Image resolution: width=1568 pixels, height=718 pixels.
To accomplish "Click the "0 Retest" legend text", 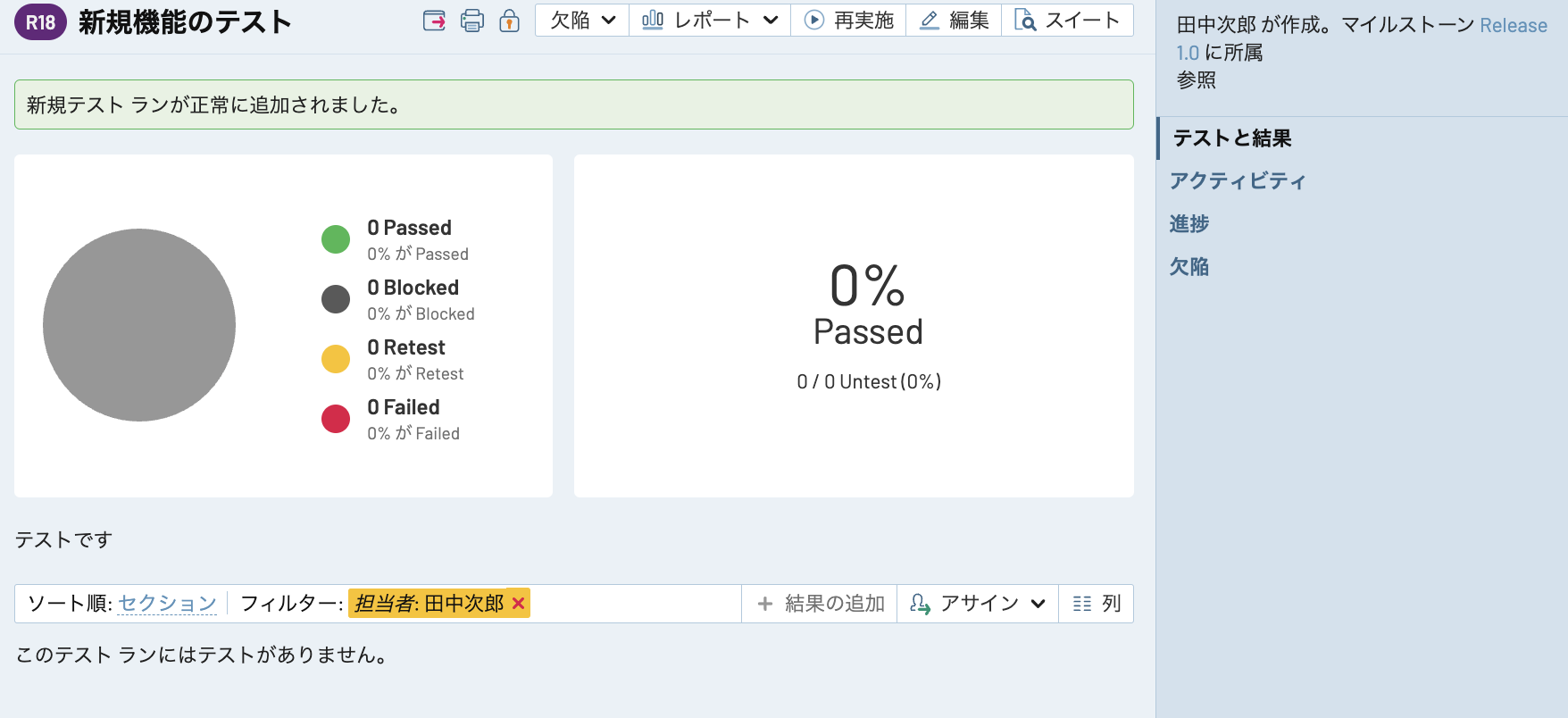I will 406,347.
